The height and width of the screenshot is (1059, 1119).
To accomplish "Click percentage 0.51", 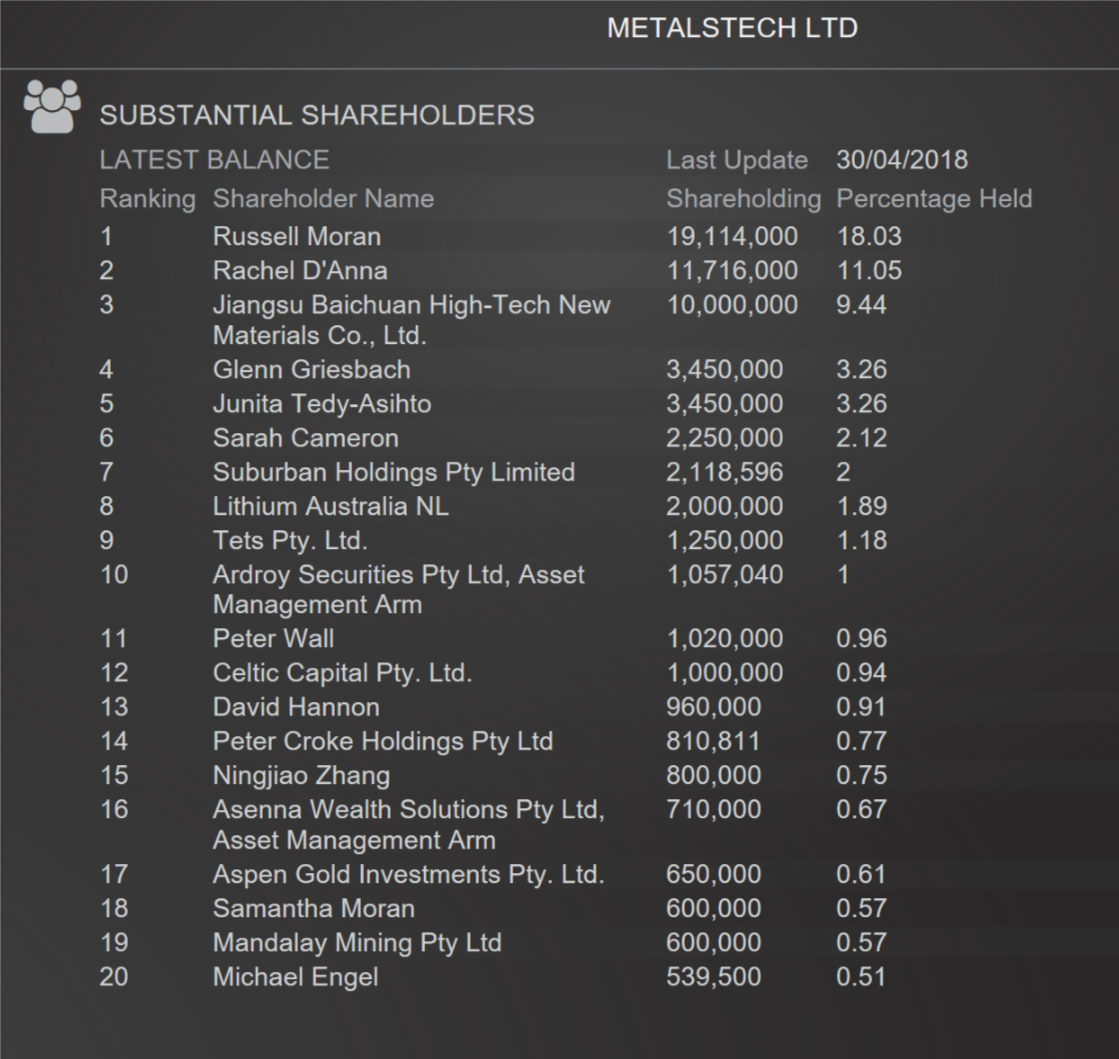I will [x=861, y=978].
